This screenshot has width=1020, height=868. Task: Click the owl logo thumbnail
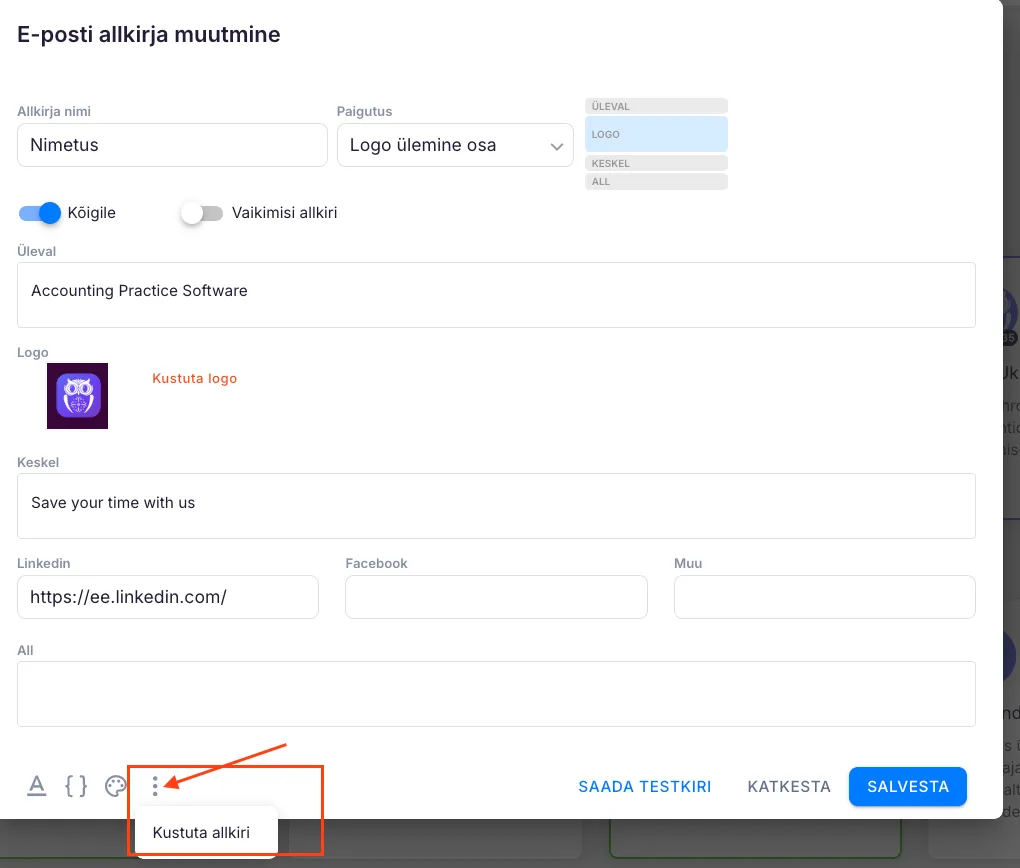point(77,396)
